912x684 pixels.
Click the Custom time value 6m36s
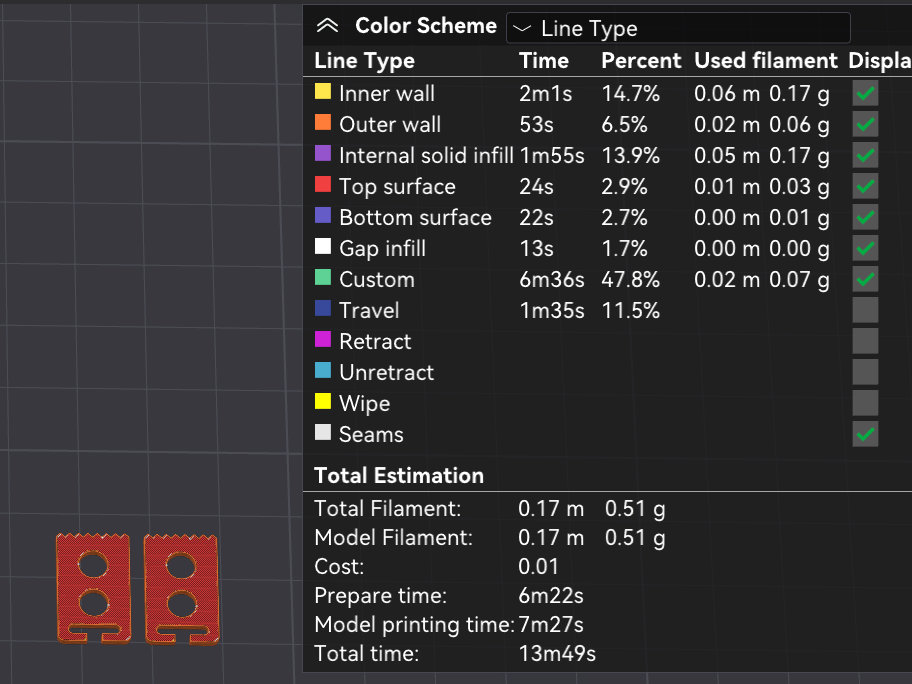point(551,280)
